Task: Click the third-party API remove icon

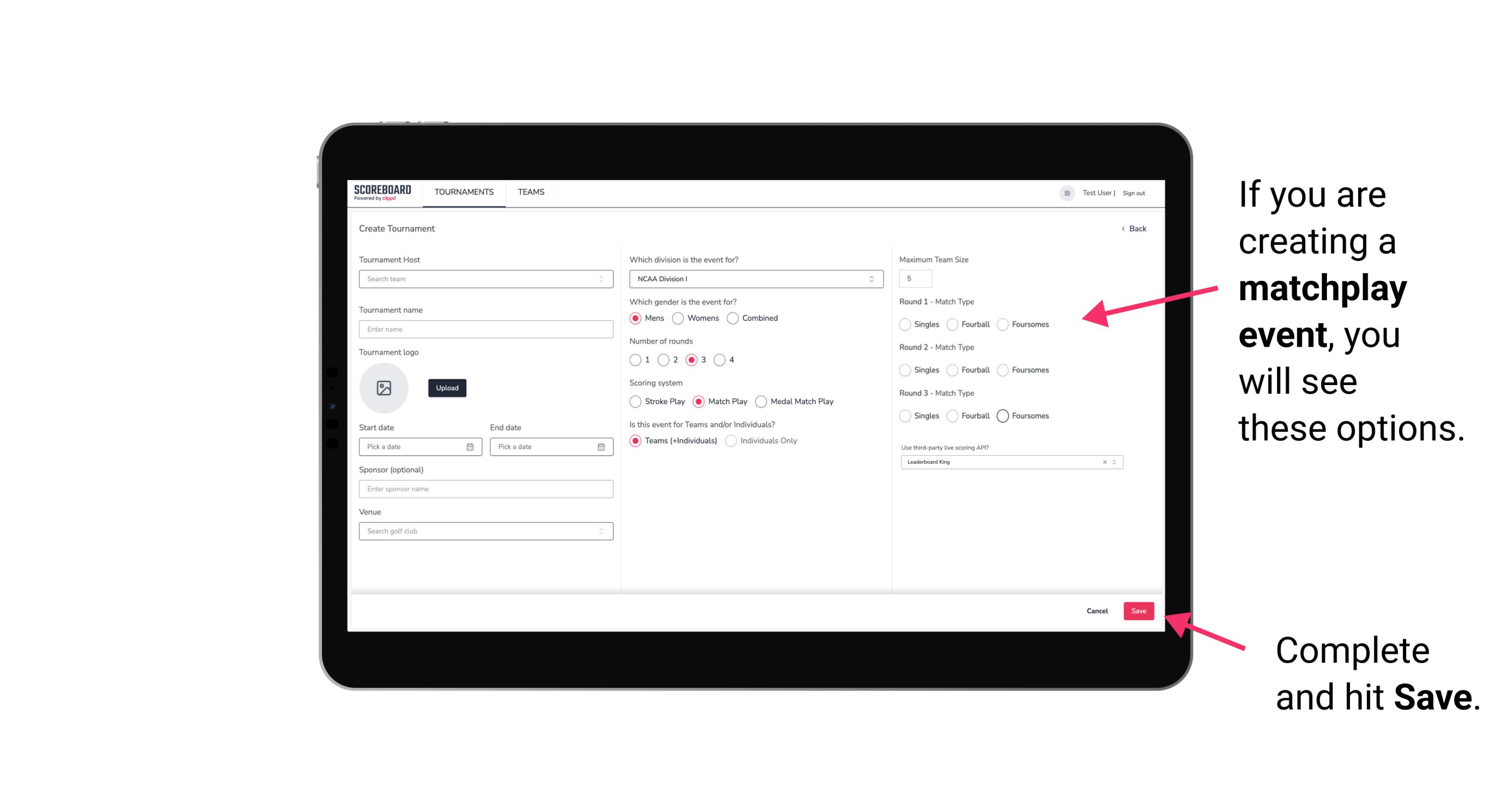Action: (x=1103, y=462)
